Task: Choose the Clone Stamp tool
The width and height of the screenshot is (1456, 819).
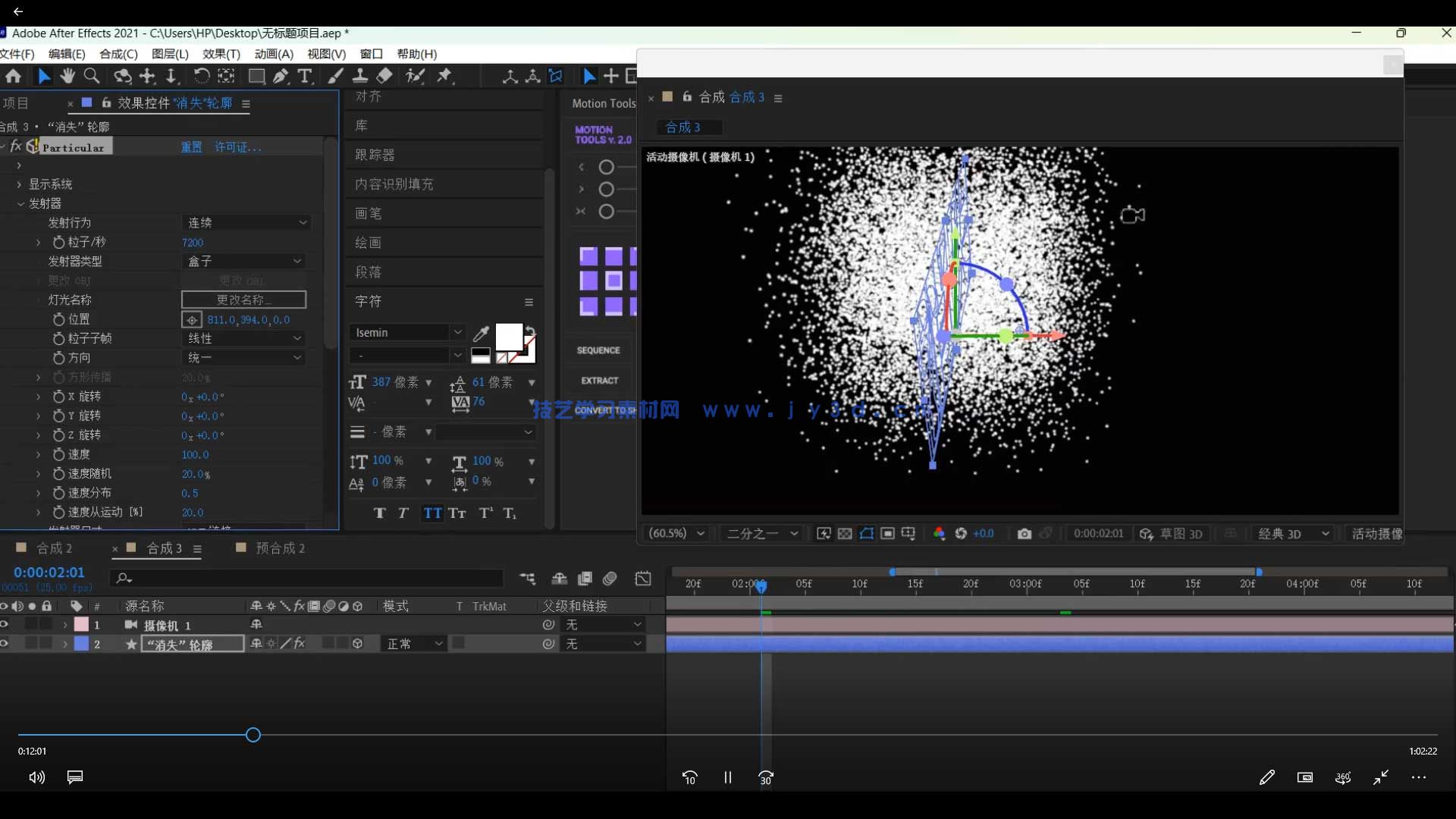Action: click(360, 76)
